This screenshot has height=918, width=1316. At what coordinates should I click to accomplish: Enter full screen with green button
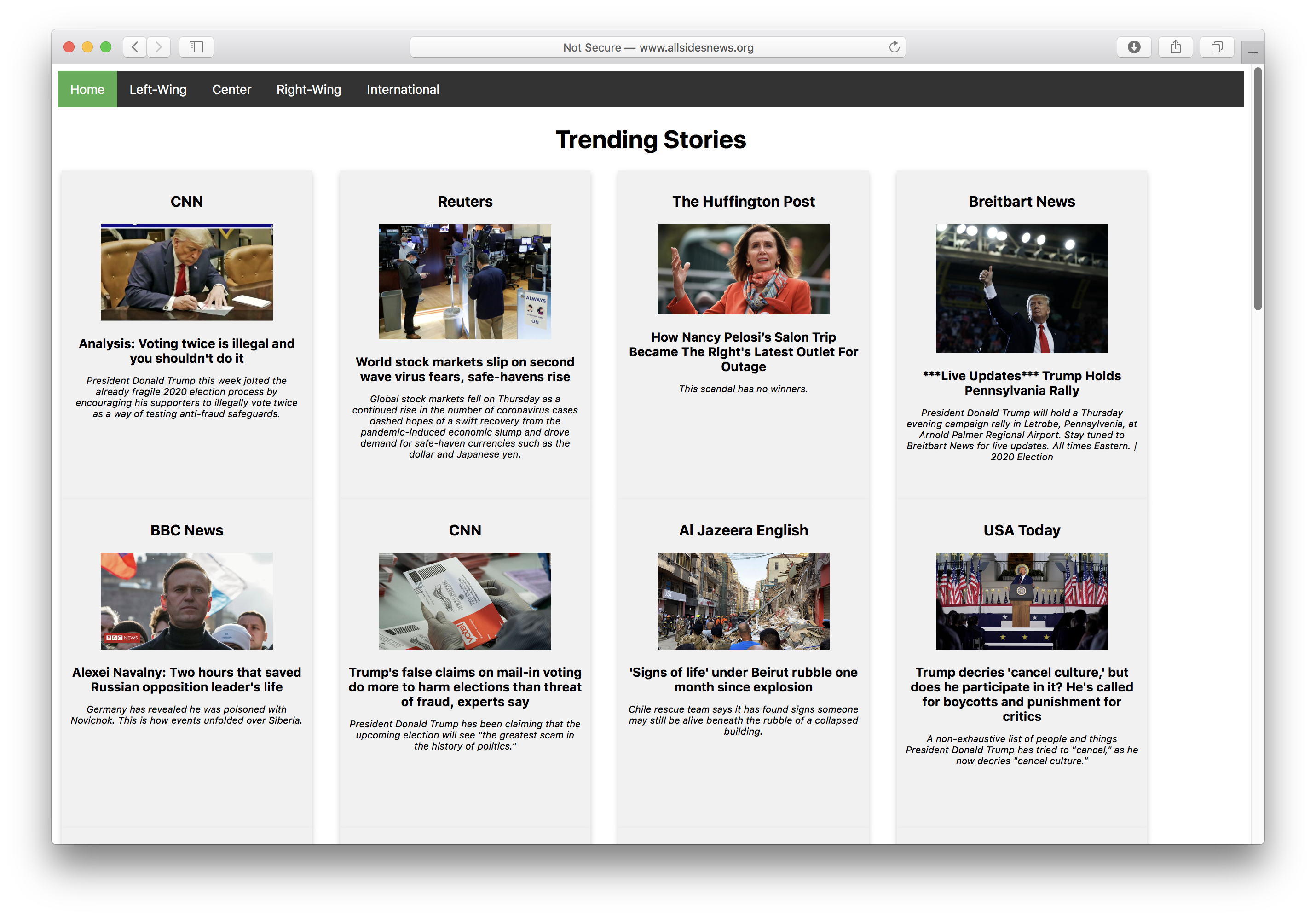(x=106, y=47)
